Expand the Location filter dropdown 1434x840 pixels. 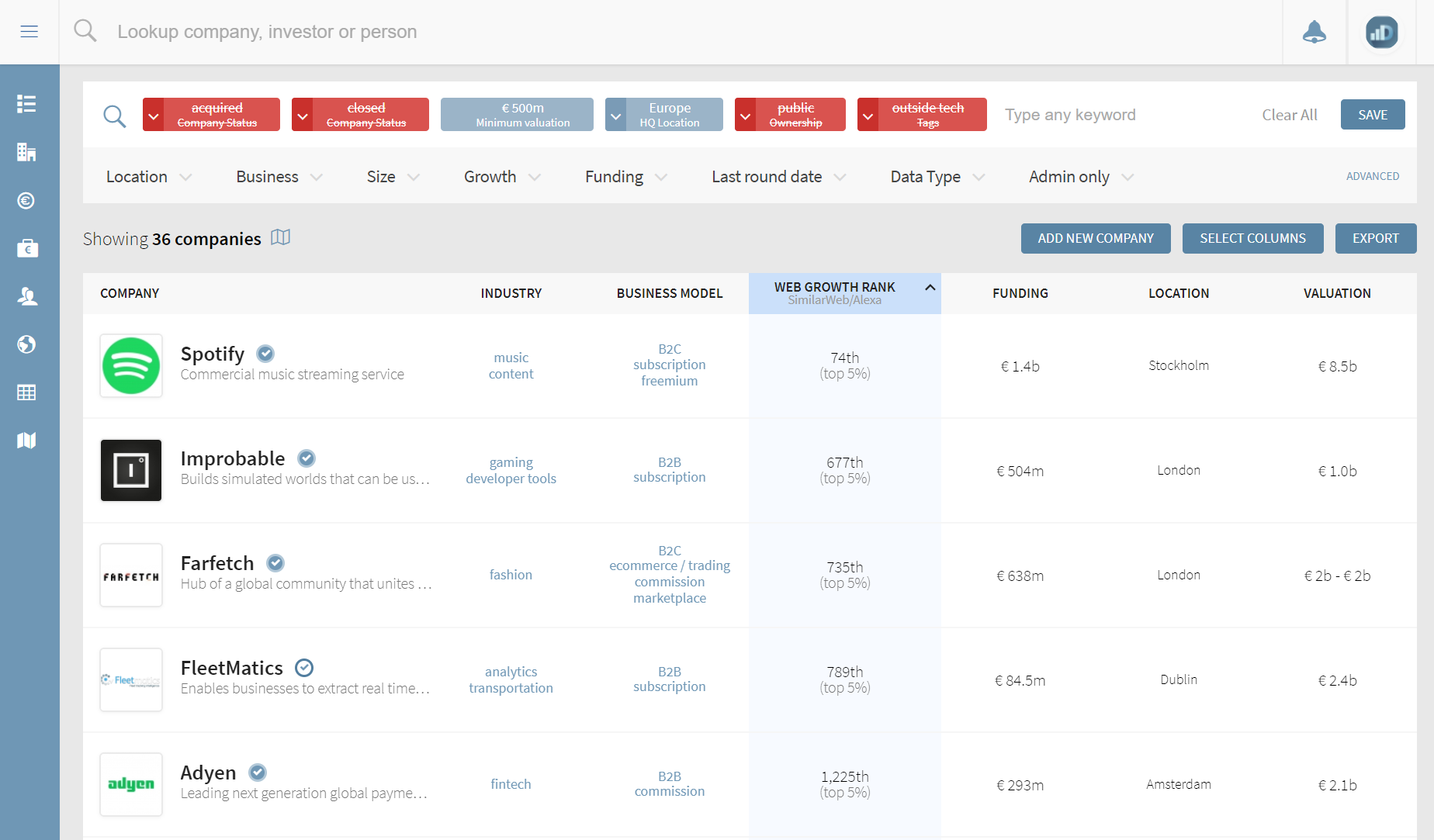click(x=148, y=177)
